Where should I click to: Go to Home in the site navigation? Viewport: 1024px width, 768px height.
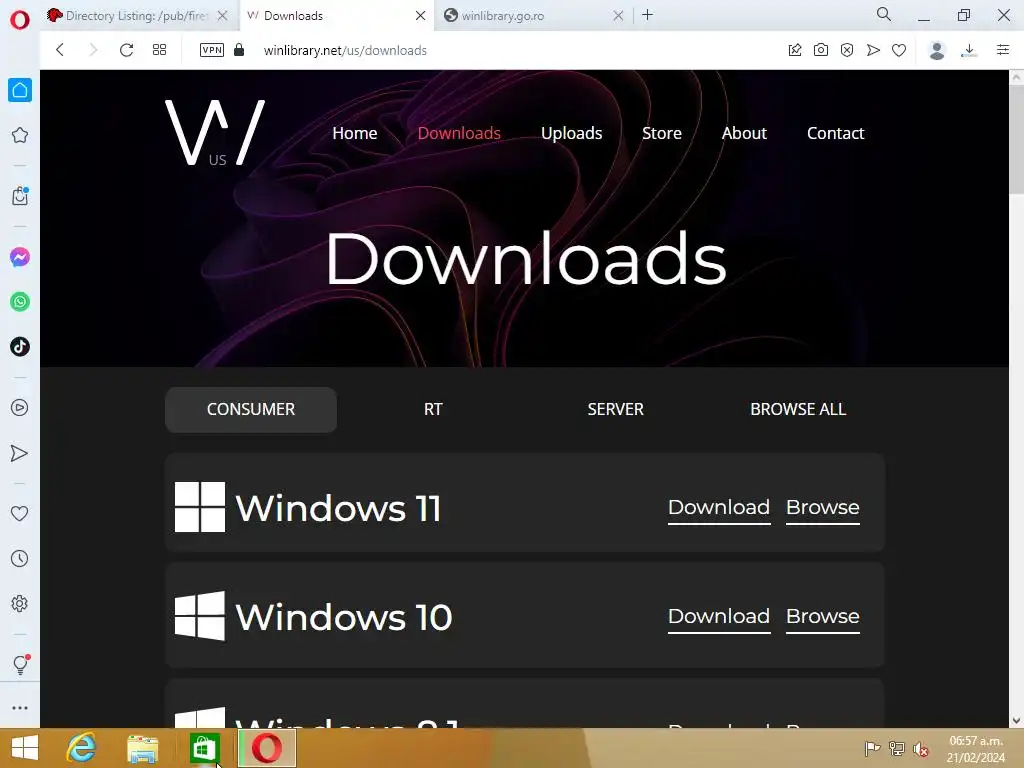click(x=355, y=133)
